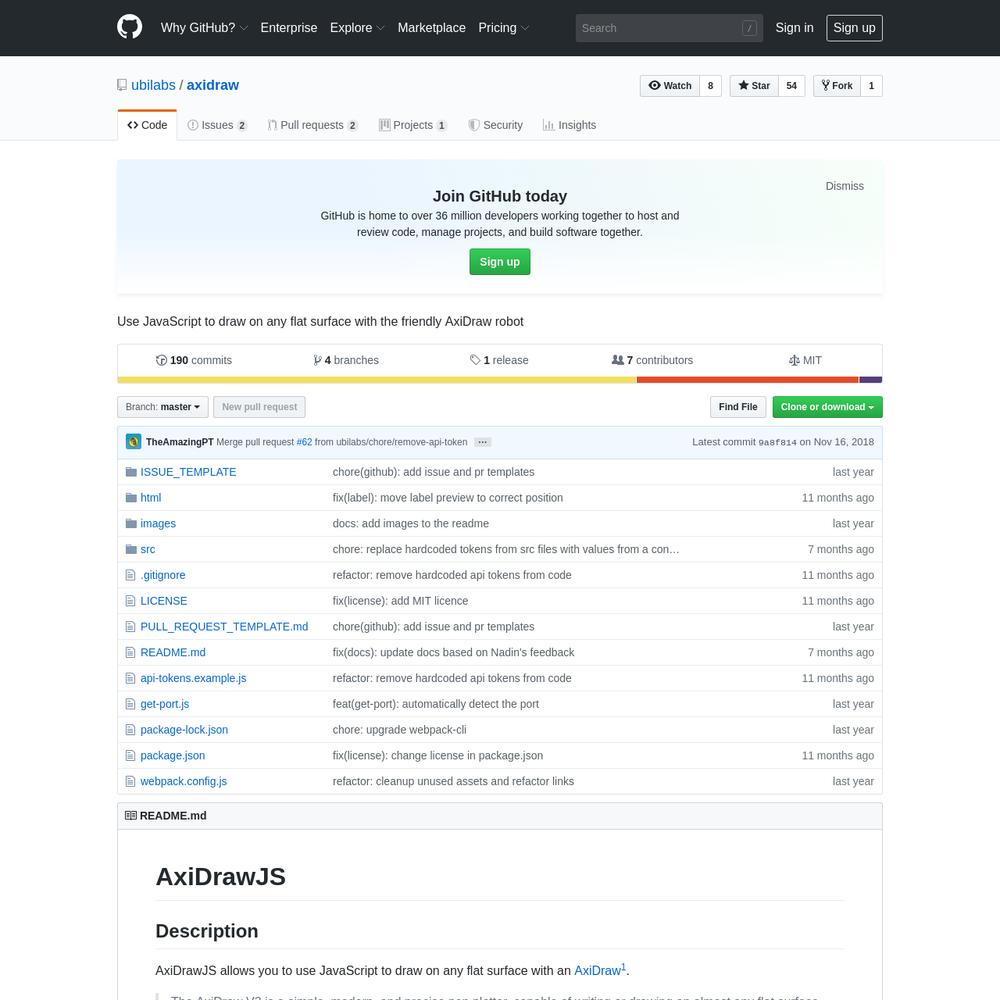1000x1000 pixels.
Task: Switch to the Pull requests tab
Action: (x=312, y=125)
